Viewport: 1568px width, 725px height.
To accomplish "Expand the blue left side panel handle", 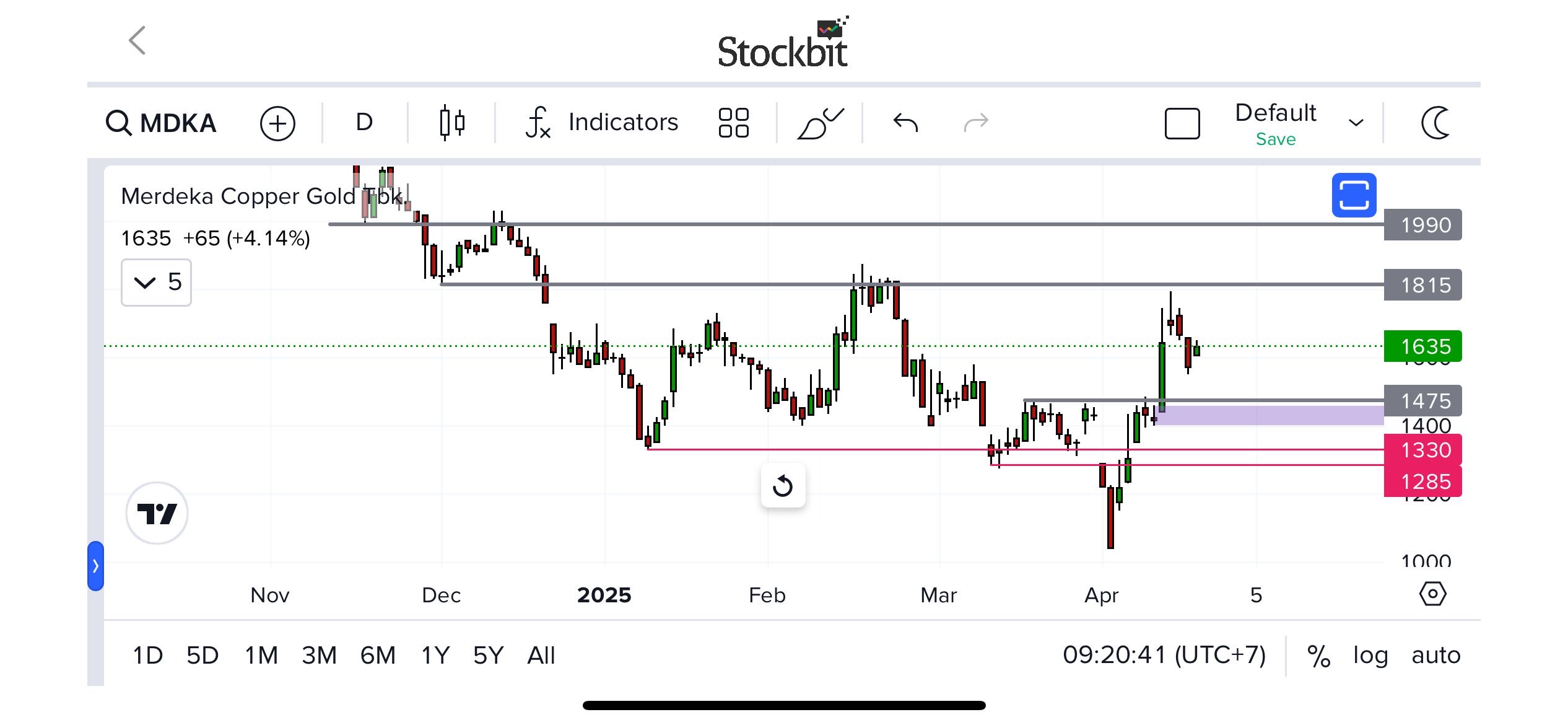I will coord(95,566).
